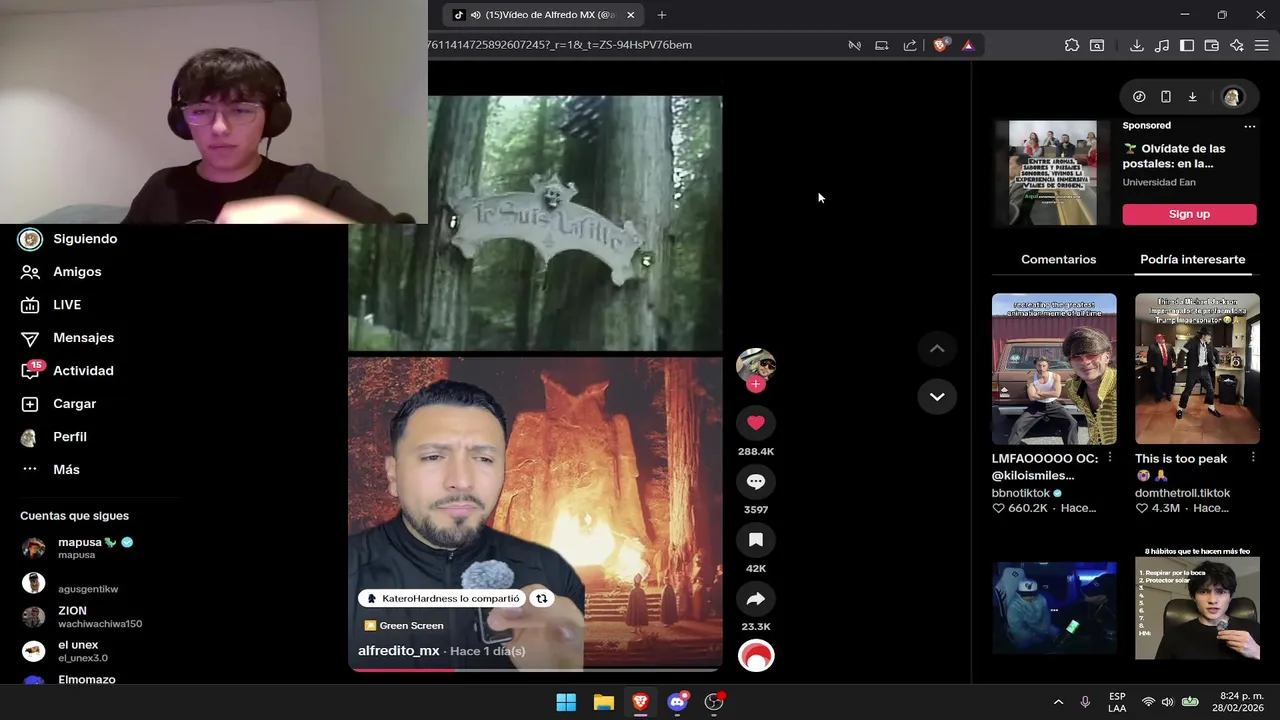Open the el unex followed account
Image resolution: width=1280 pixels, height=720 pixels.
(x=65, y=651)
